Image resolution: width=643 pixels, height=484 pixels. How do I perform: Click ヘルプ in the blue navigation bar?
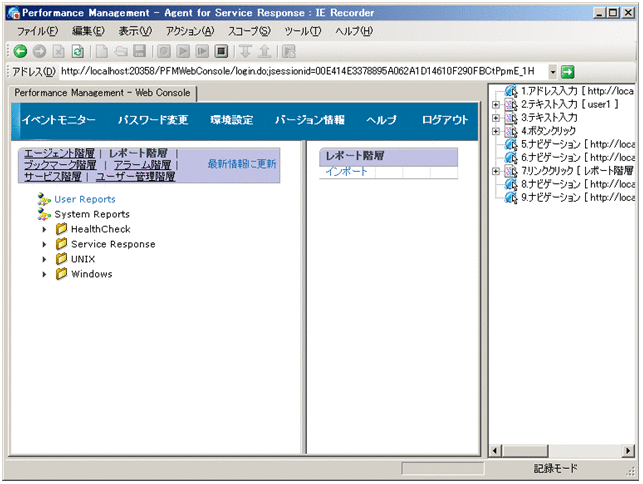coord(381,120)
